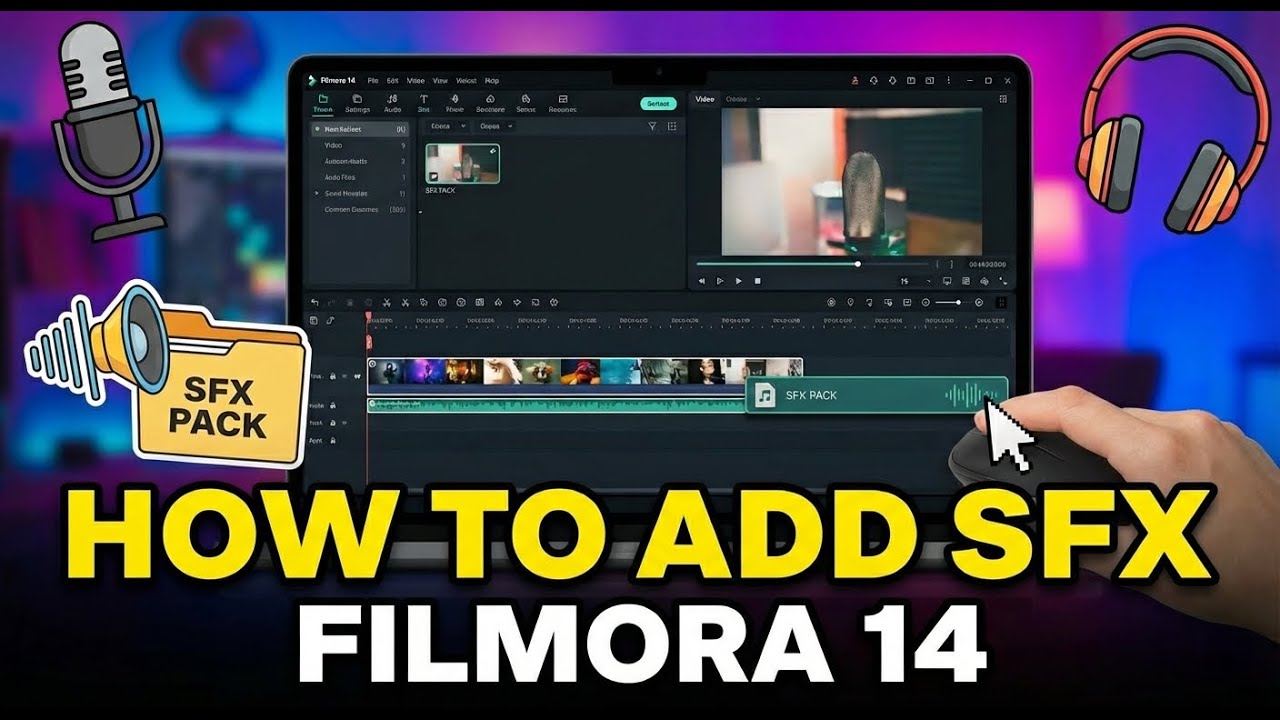Select the Video tab in preview panel
The width and height of the screenshot is (1280, 720).
point(705,99)
